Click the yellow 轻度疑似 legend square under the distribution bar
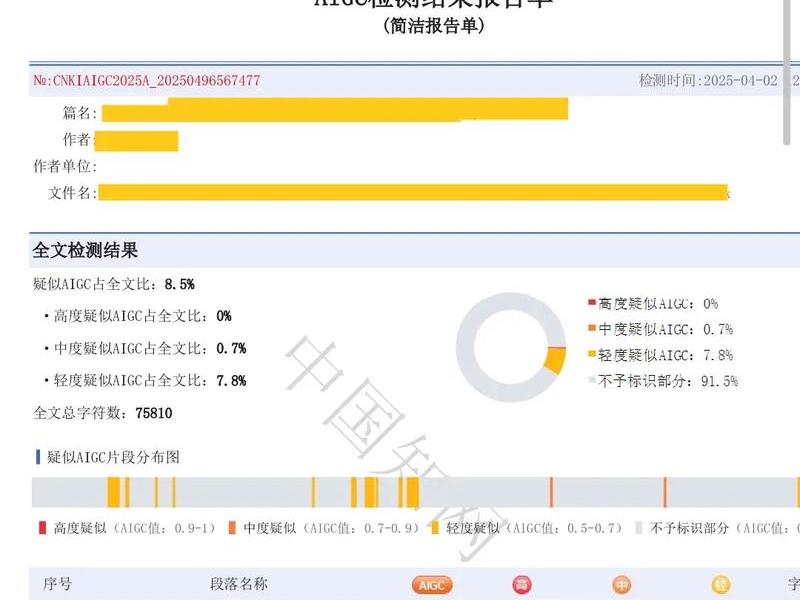This screenshot has height=600, width=800. (435, 528)
